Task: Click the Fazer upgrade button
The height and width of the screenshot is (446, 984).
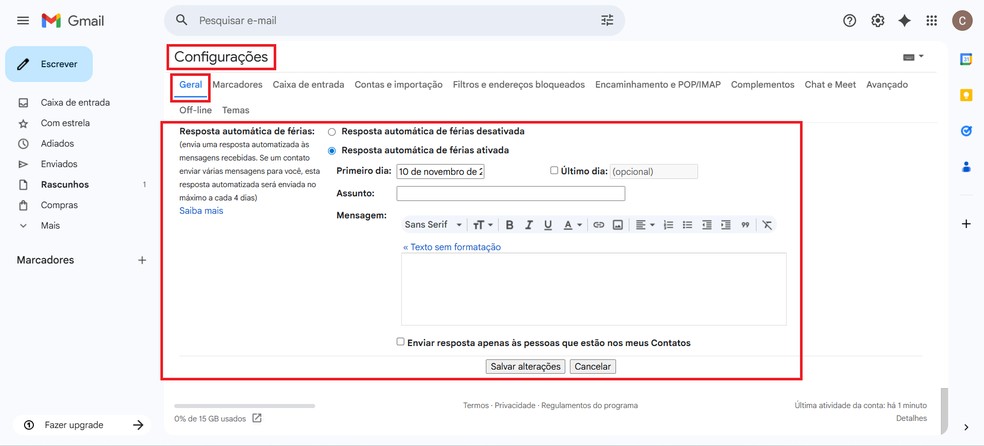Action: (81, 425)
